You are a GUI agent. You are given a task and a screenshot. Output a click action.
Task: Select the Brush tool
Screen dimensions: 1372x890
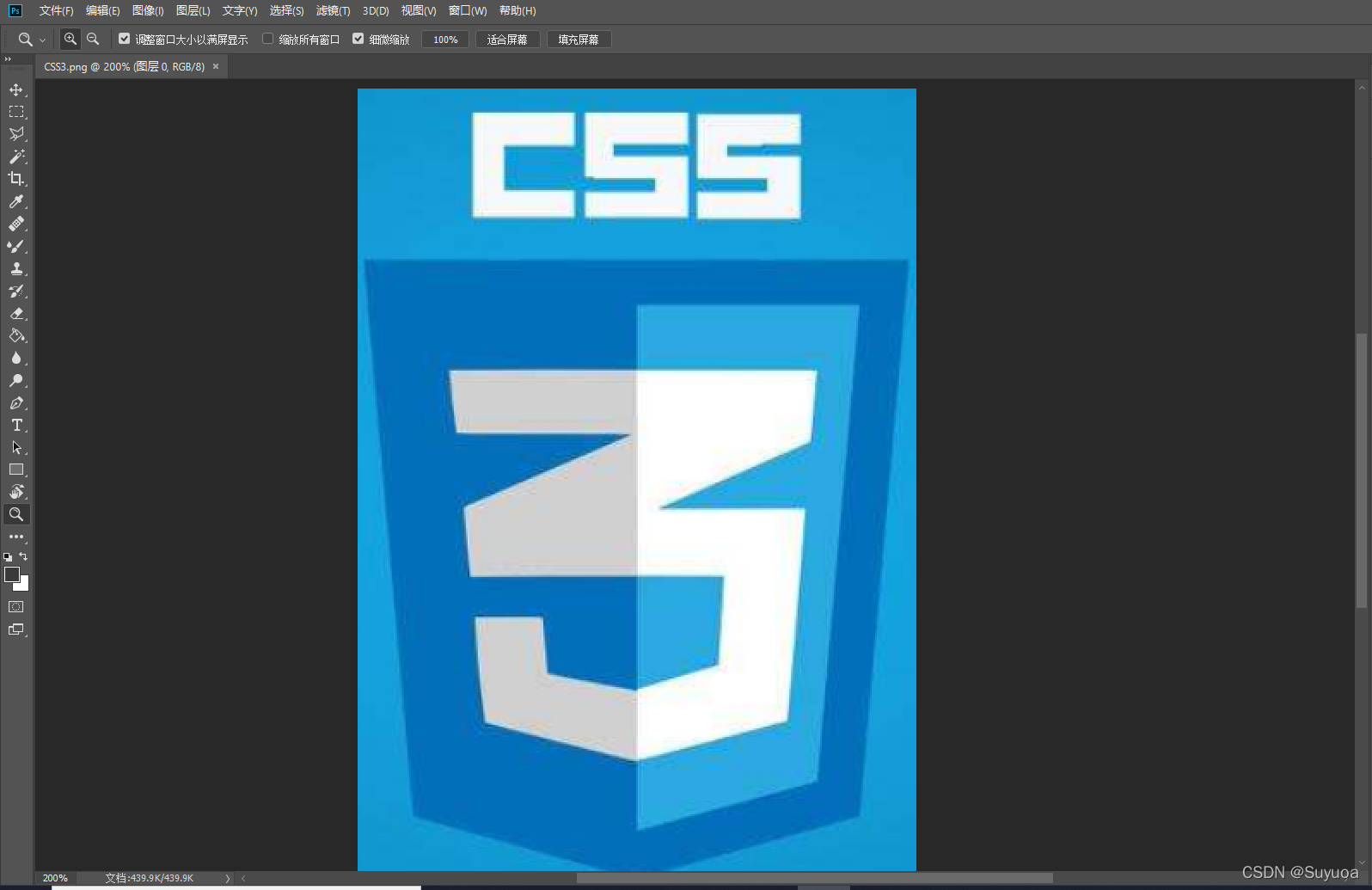coord(16,246)
